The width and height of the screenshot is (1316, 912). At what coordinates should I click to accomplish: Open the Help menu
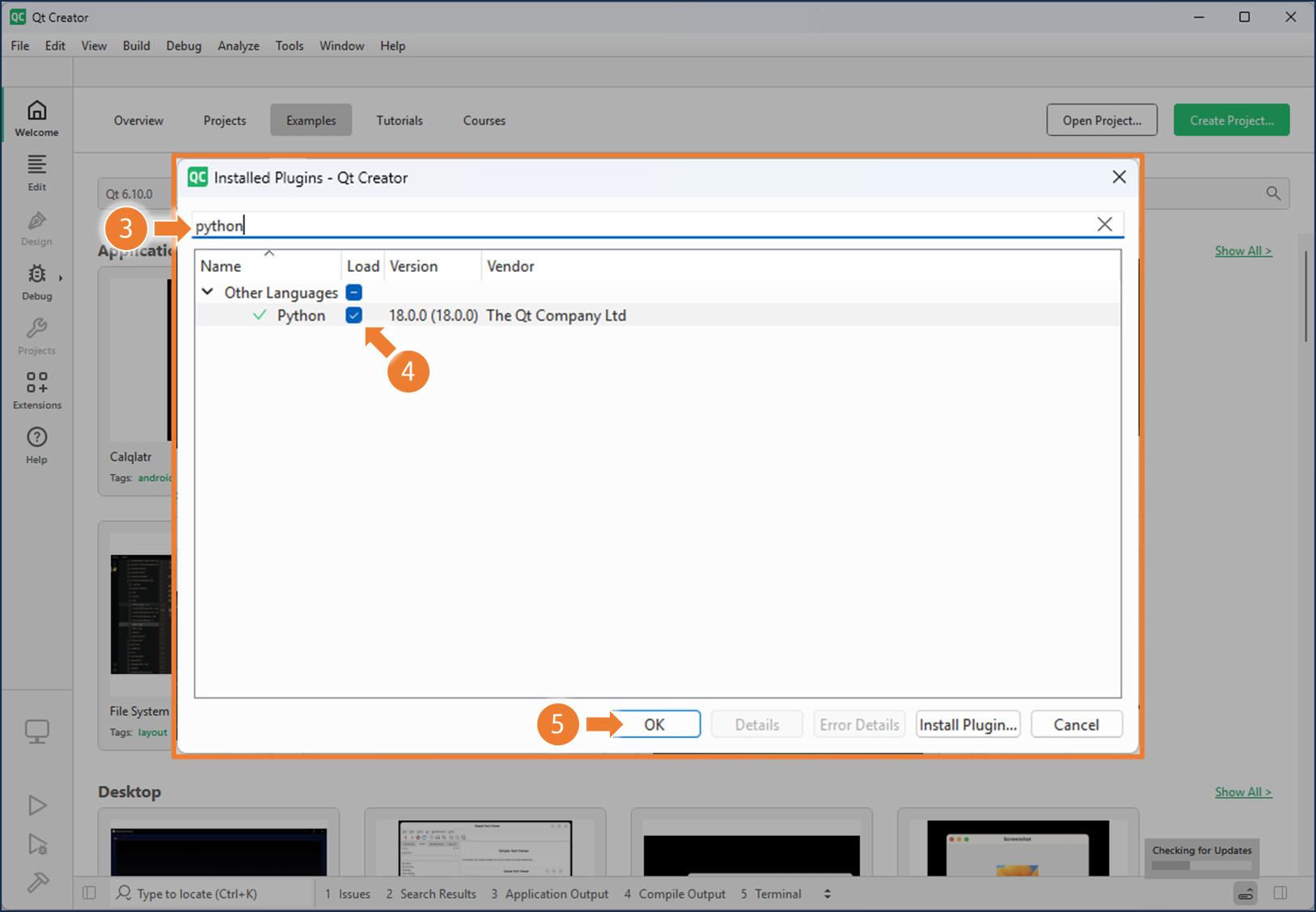click(x=392, y=45)
